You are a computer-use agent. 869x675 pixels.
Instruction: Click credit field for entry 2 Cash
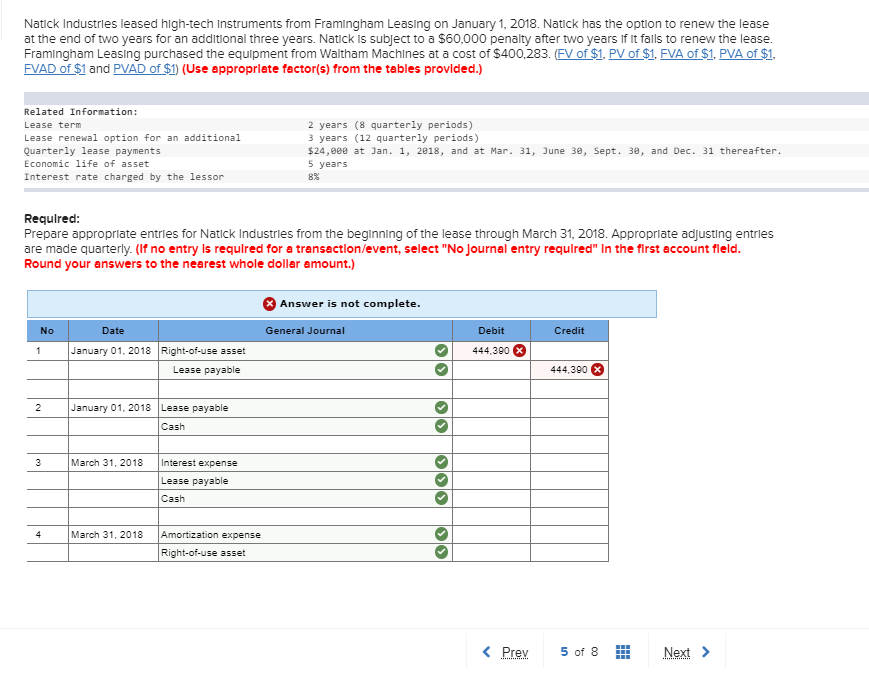point(569,426)
